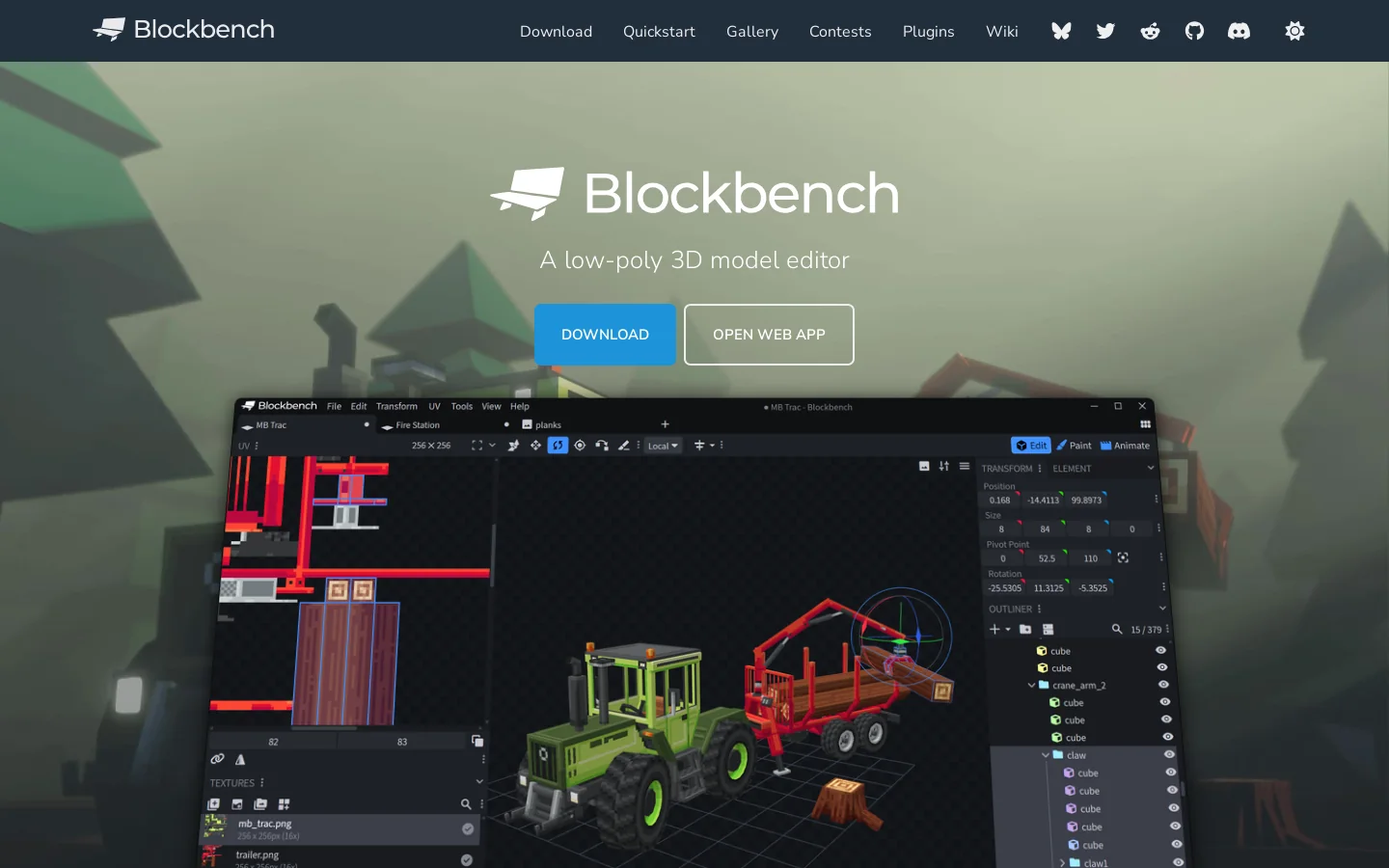1389x868 pixels.
Task: Go to the Download page link
Action: [556, 31]
